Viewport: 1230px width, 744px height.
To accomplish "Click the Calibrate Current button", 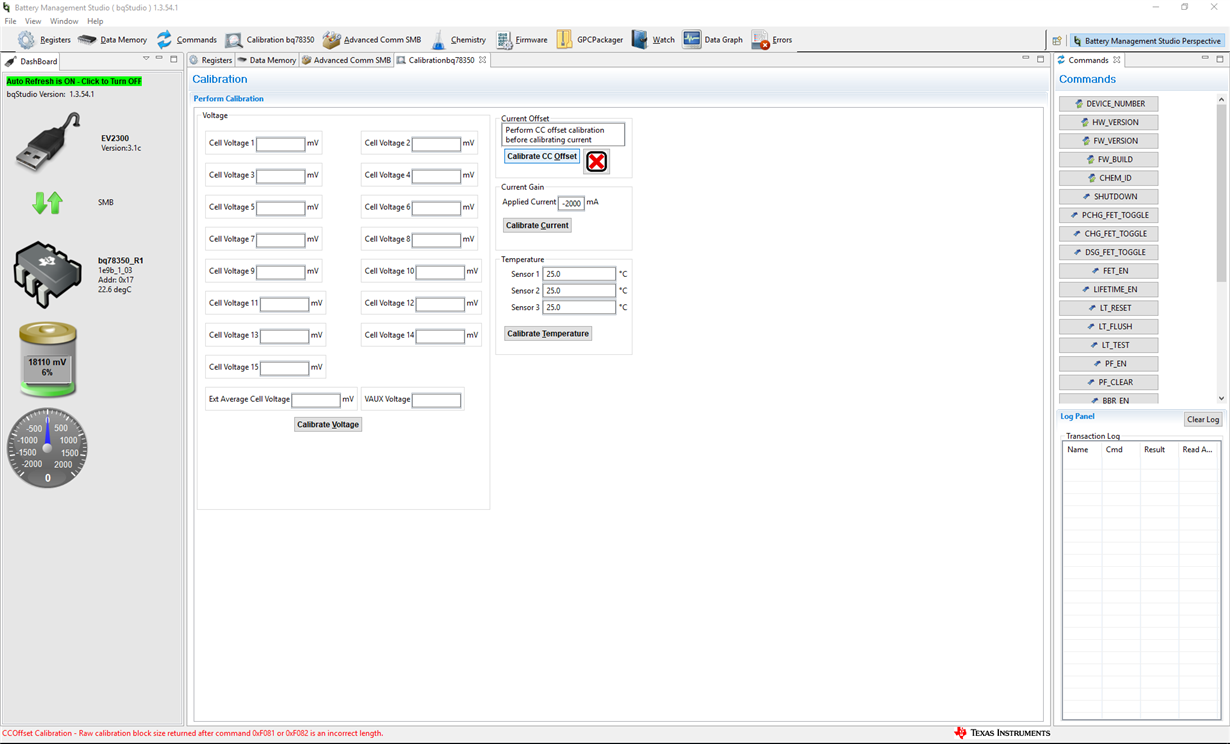I will pos(537,225).
